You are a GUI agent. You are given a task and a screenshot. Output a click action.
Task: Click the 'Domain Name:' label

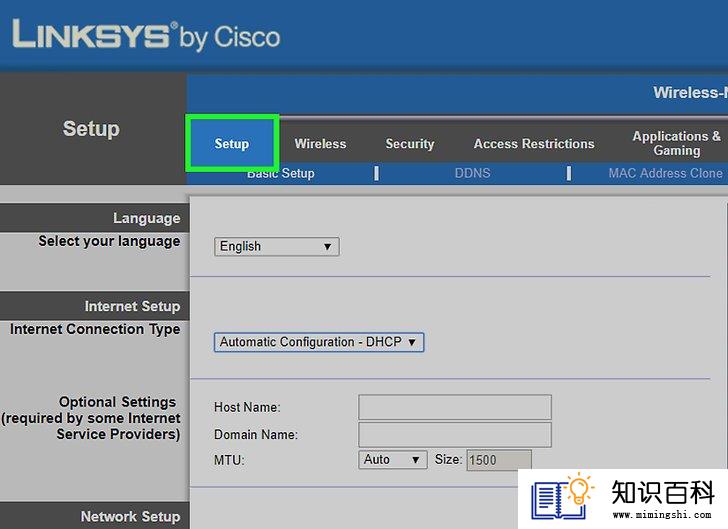(x=256, y=435)
